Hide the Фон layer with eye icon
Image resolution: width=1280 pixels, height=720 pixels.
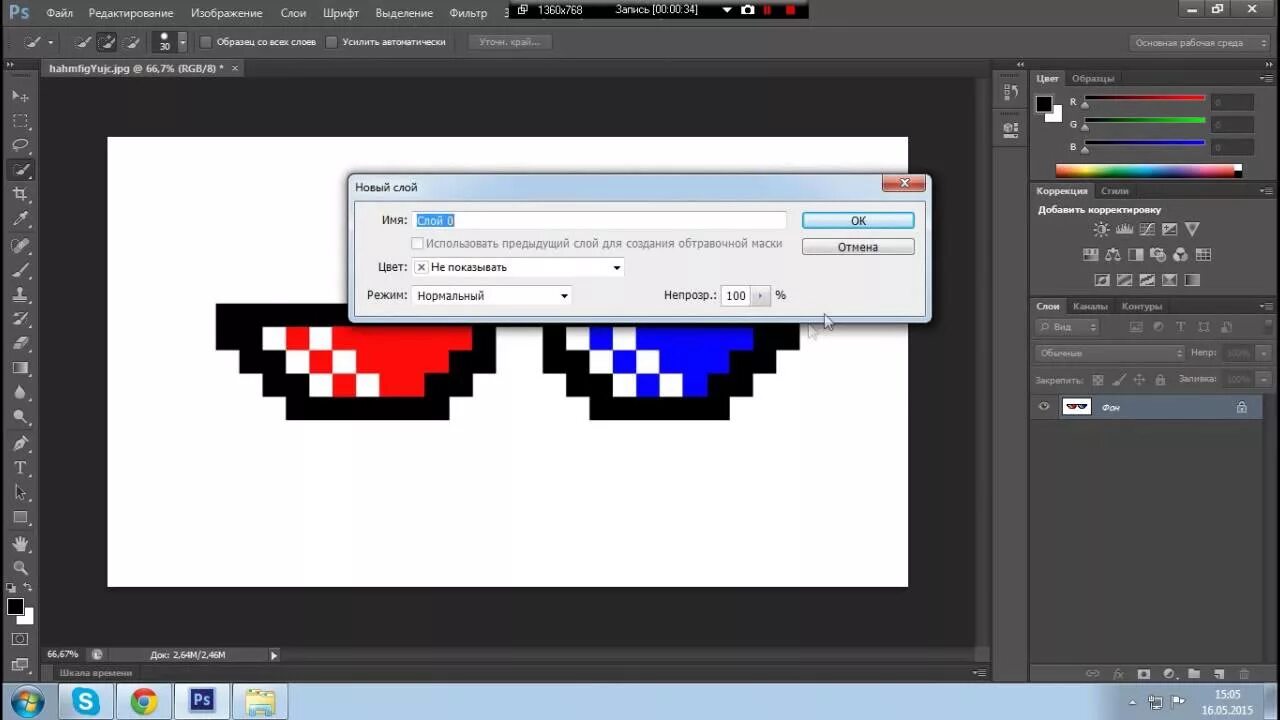click(1044, 407)
